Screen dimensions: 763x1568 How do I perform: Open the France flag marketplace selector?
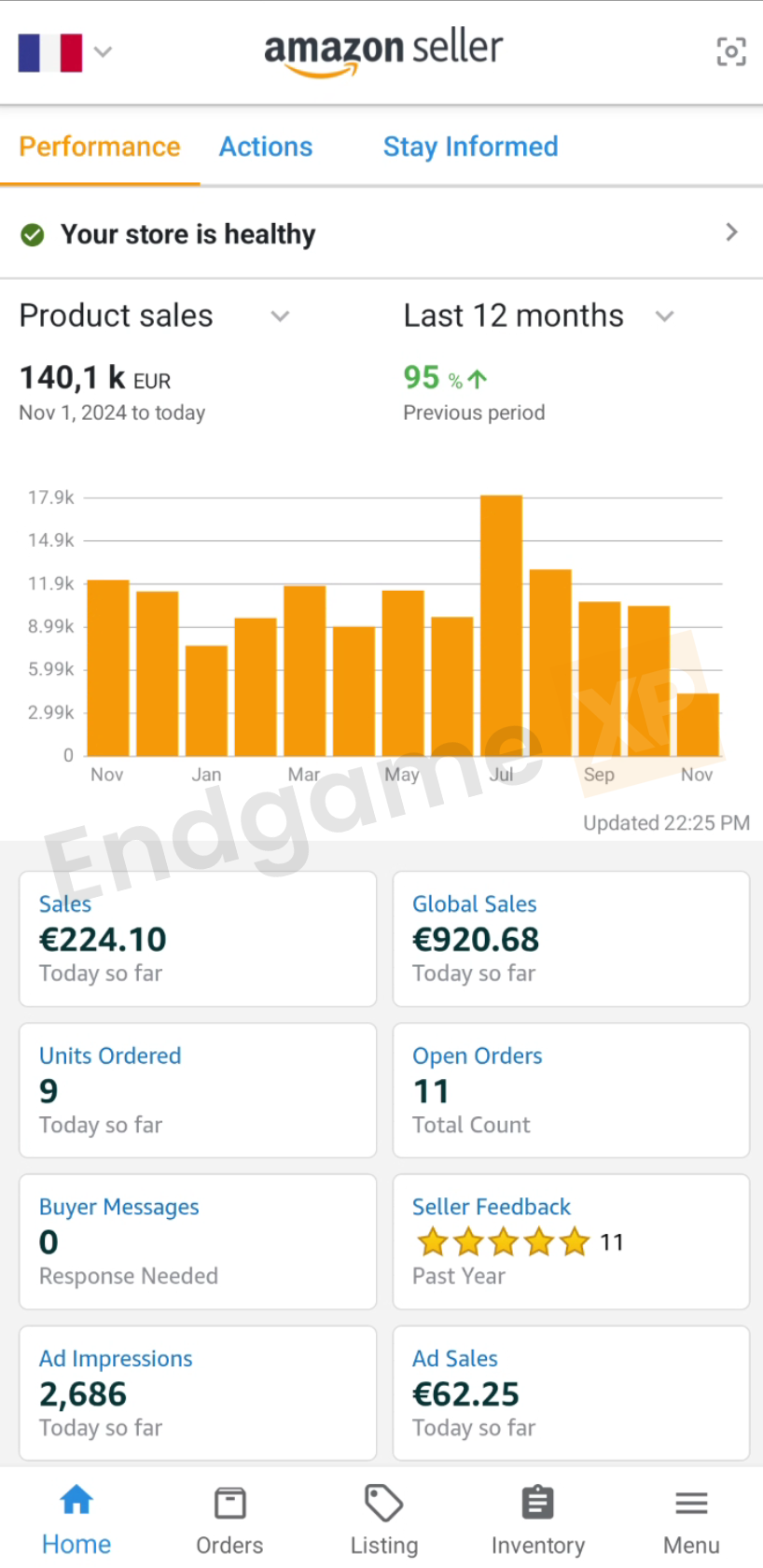63,52
